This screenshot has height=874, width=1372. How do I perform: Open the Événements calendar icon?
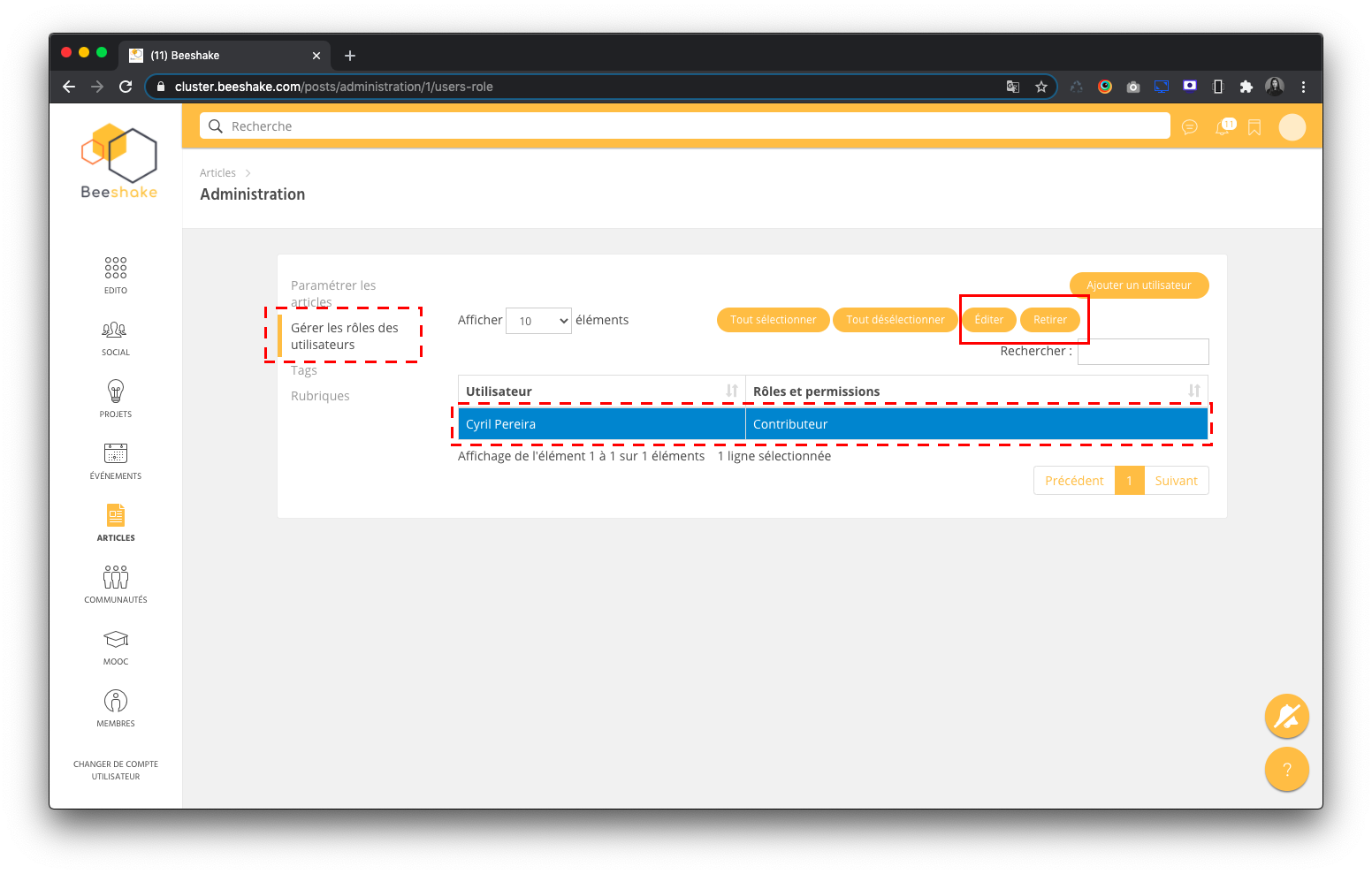tap(116, 453)
